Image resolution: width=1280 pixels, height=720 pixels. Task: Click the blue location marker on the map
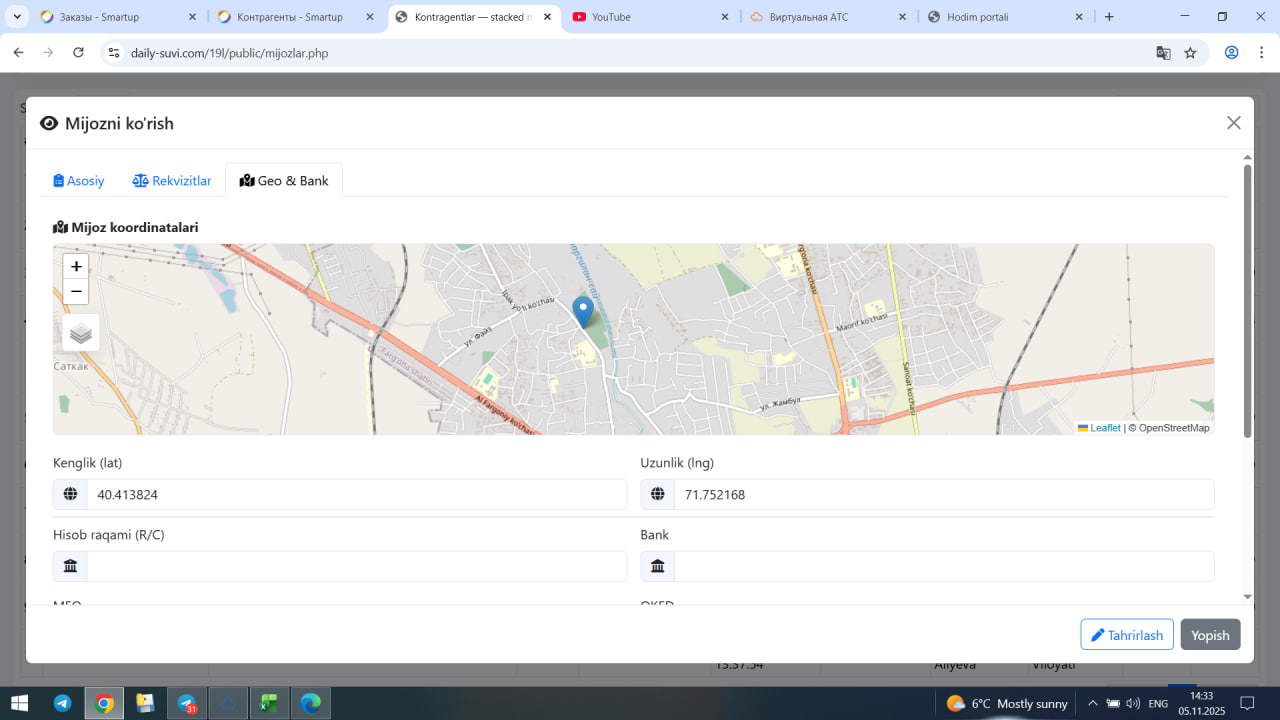[582, 312]
